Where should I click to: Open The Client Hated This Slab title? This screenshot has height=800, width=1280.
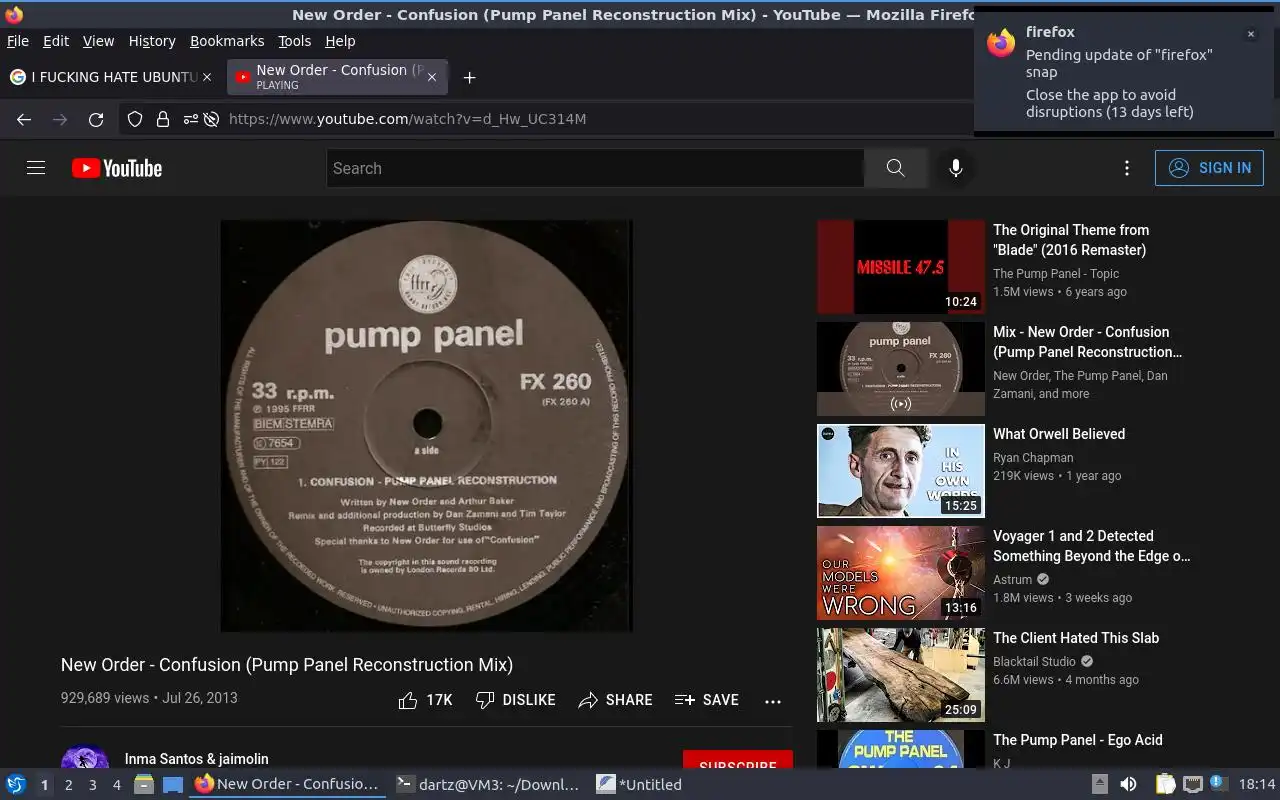tap(1076, 638)
